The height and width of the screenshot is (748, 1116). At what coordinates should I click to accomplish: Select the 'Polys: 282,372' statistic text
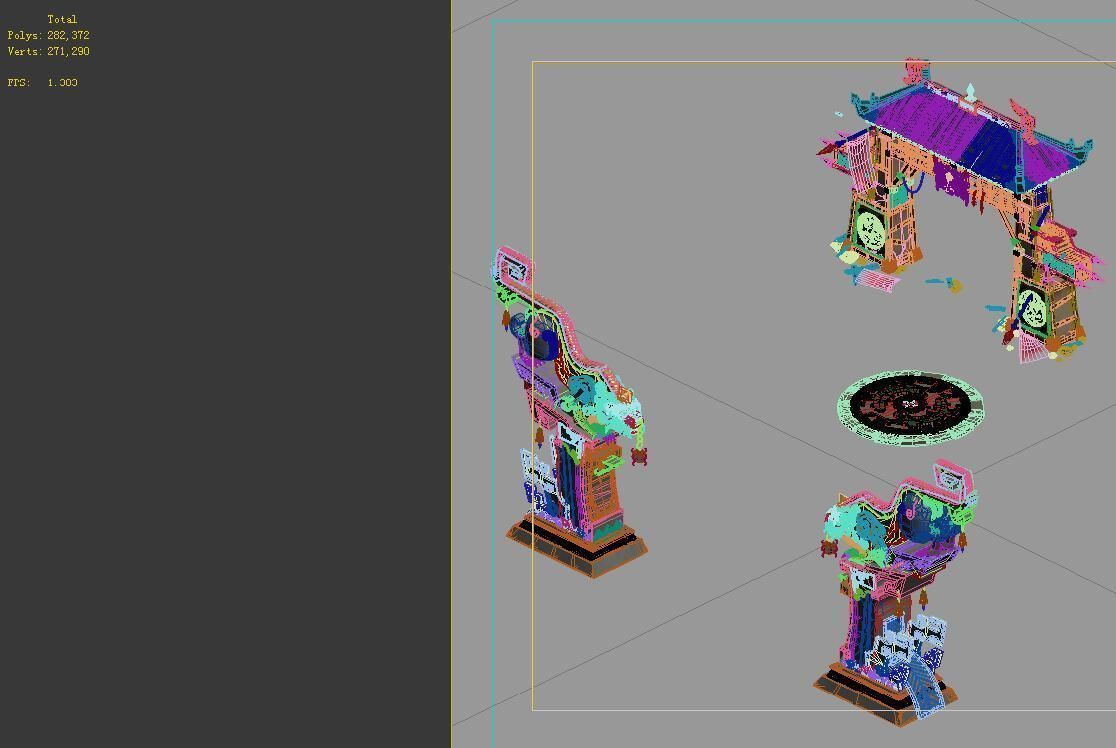pos(48,35)
